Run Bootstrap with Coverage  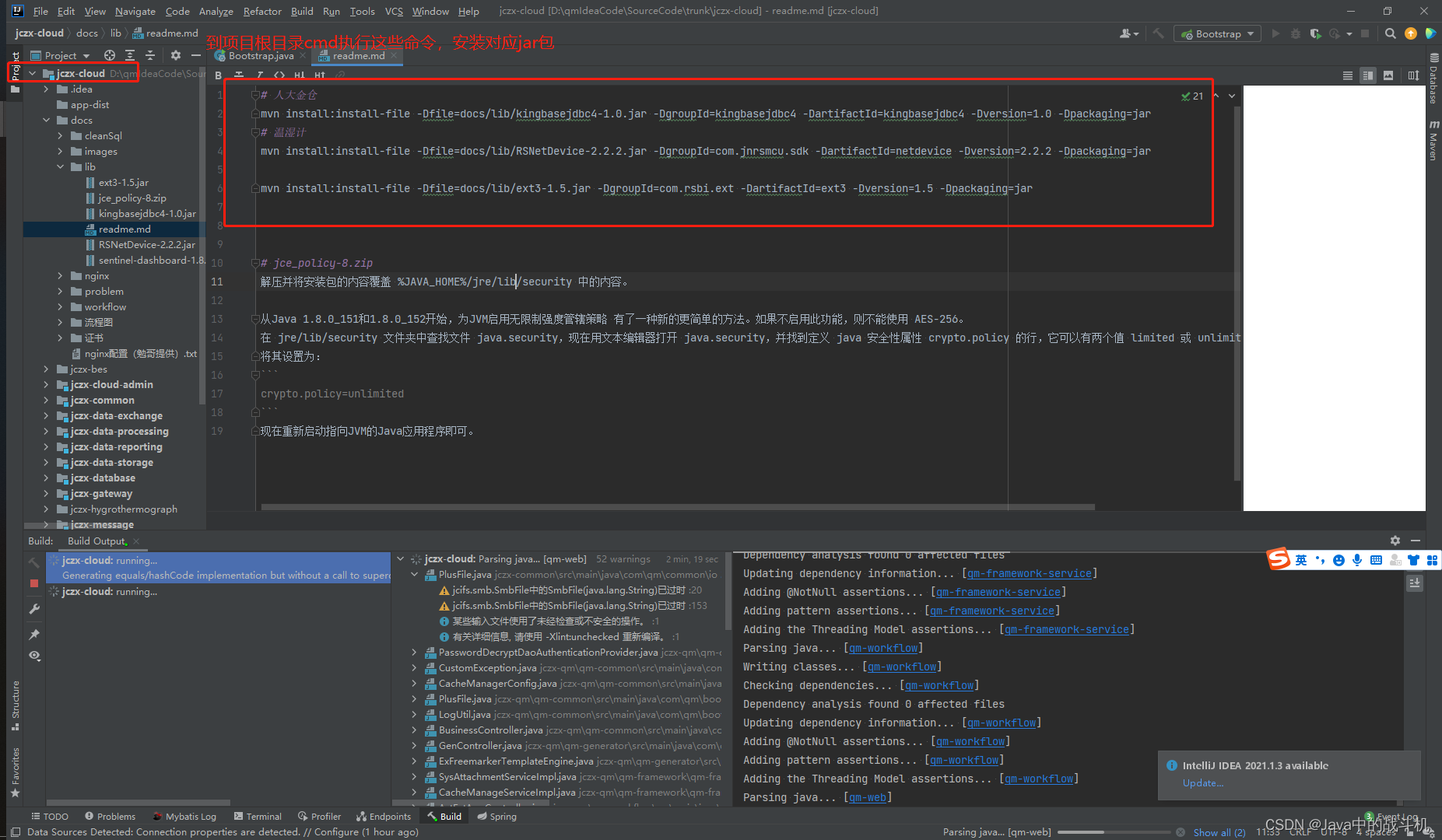coord(1315,33)
